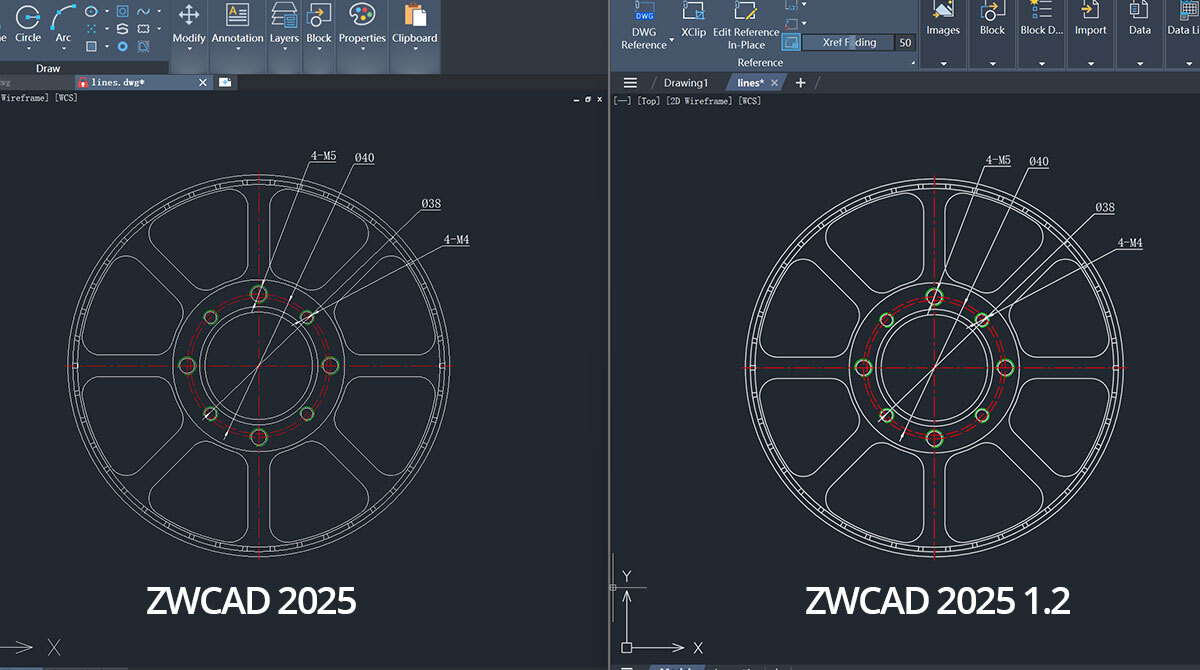The width and height of the screenshot is (1200, 670).
Task: Click the viewport [—] control in right window
Action: tap(622, 101)
